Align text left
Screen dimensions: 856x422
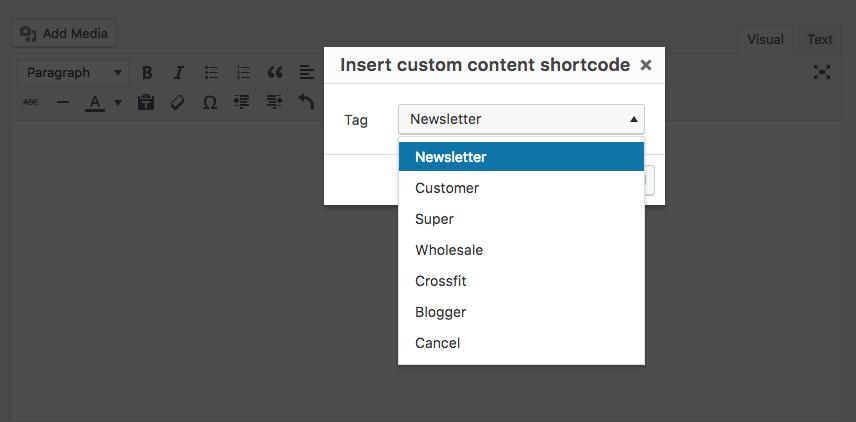(307, 73)
